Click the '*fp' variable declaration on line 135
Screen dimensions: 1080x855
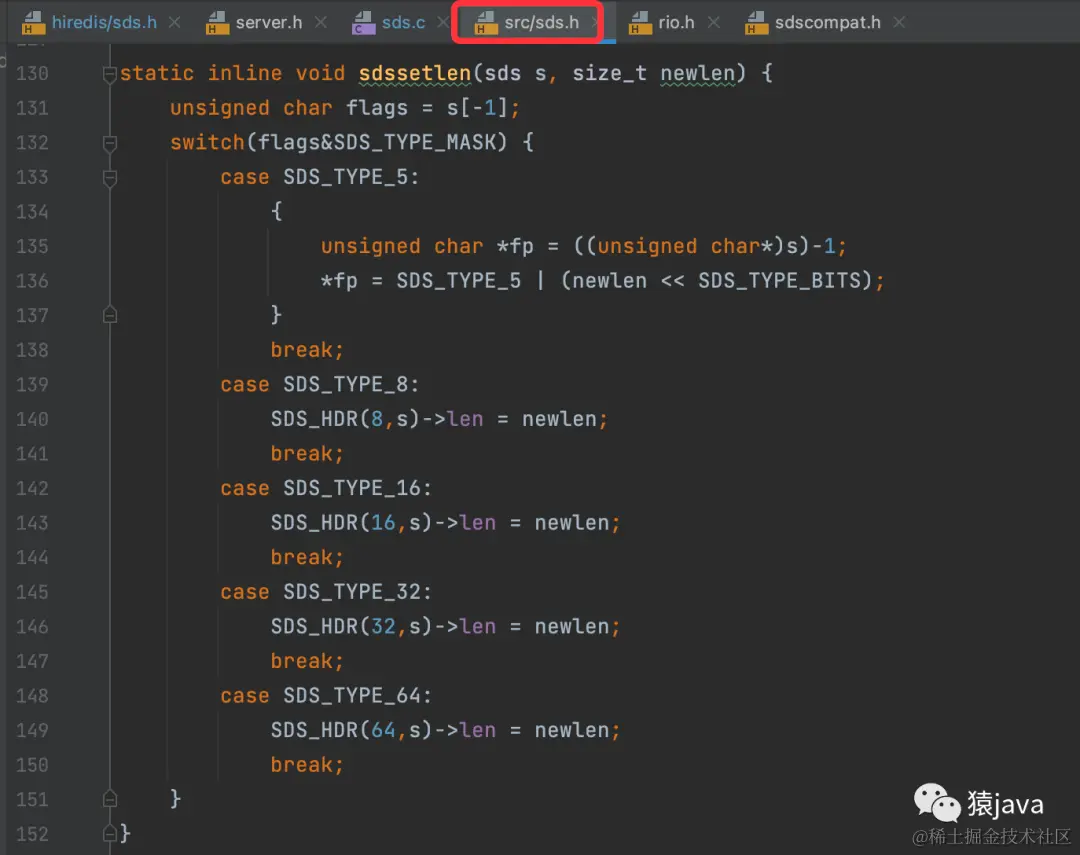515,247
